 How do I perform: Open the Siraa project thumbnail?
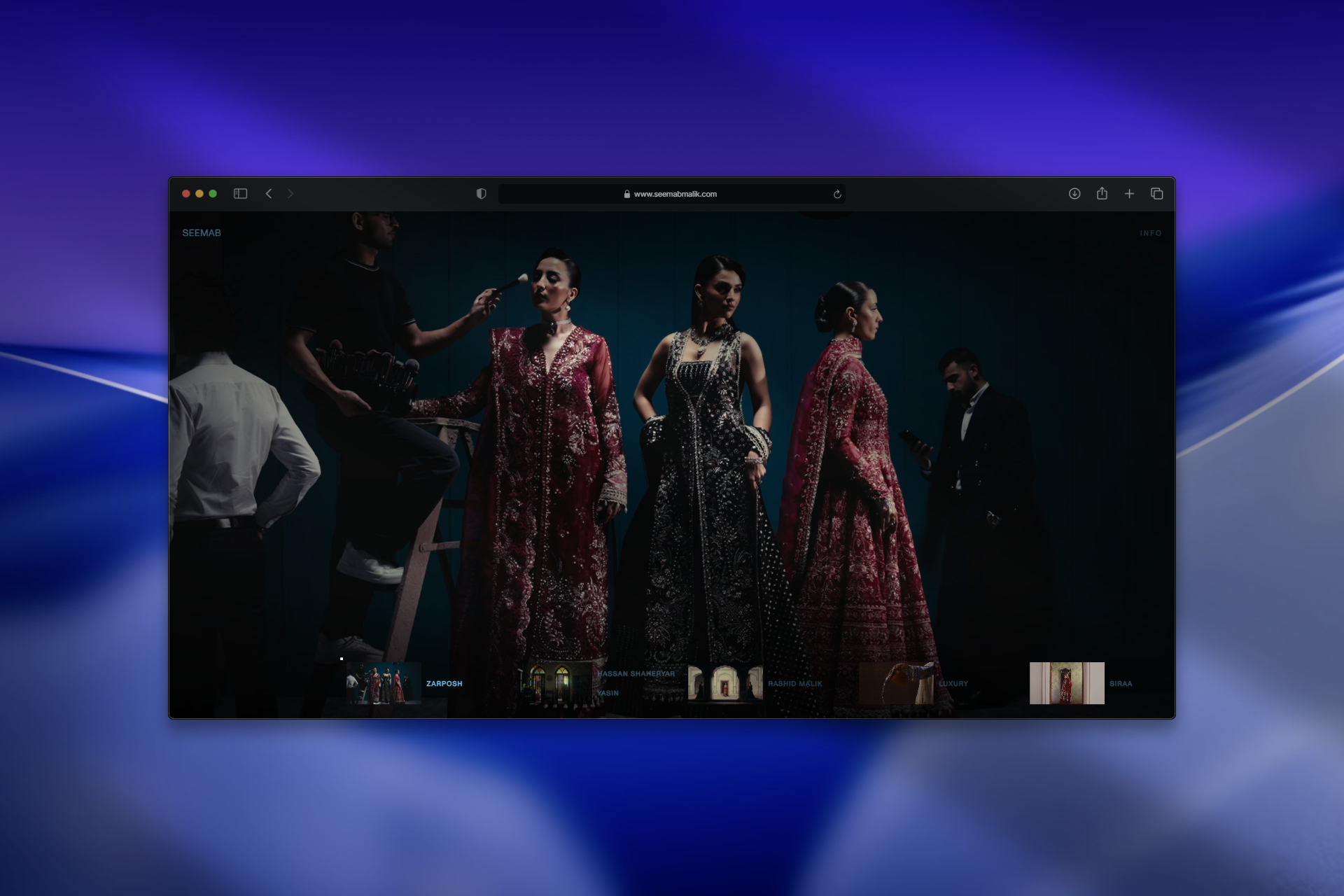(x=1066, y=683)
